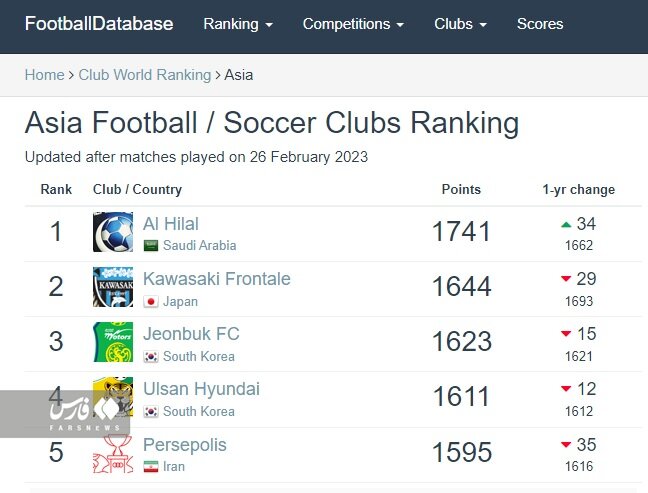Open the Al Hilal club page
648x493 pixels.
click(x=171, y=224)
